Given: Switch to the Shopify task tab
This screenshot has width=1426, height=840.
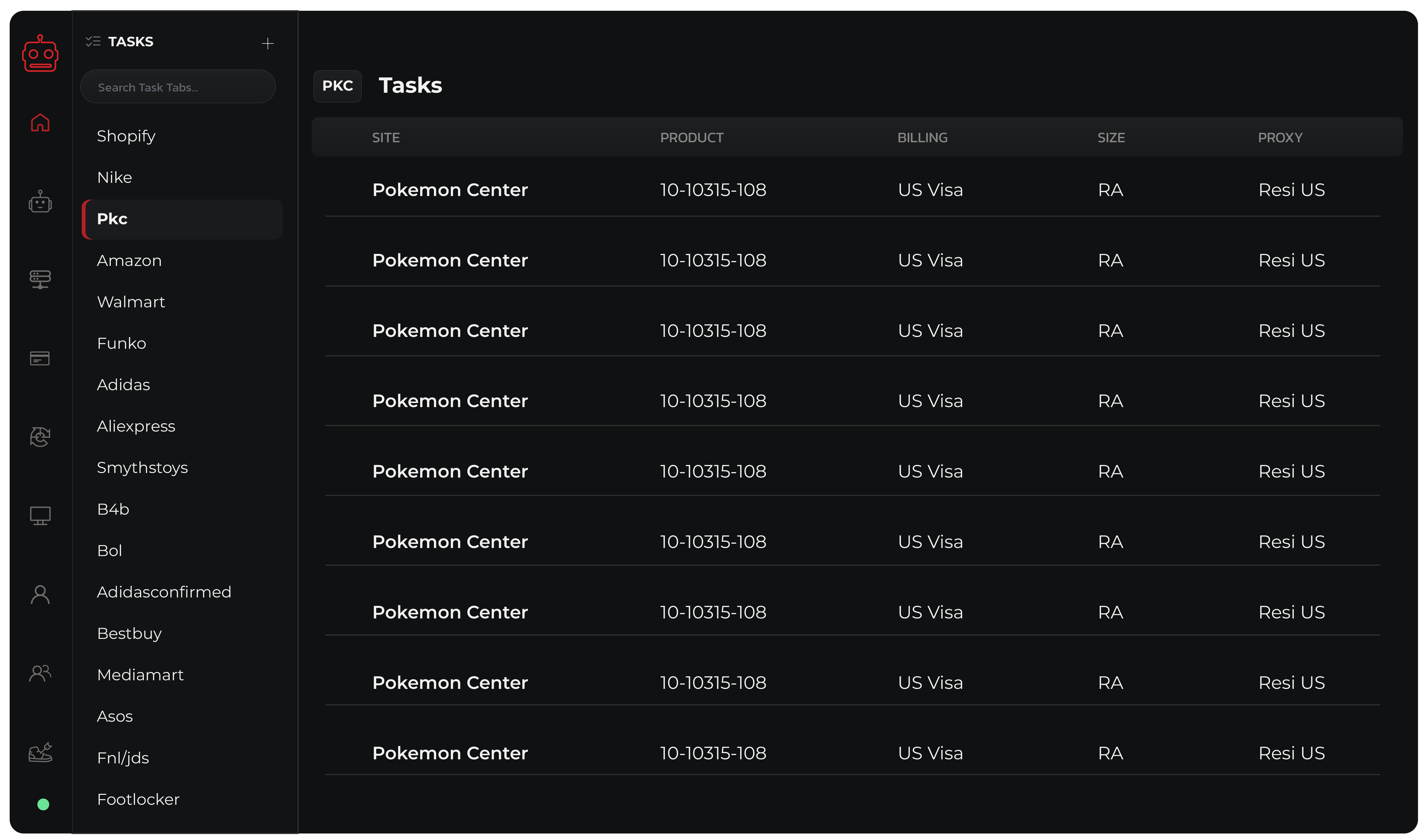Looking at the screenshot, I should (x=126, y=136).
